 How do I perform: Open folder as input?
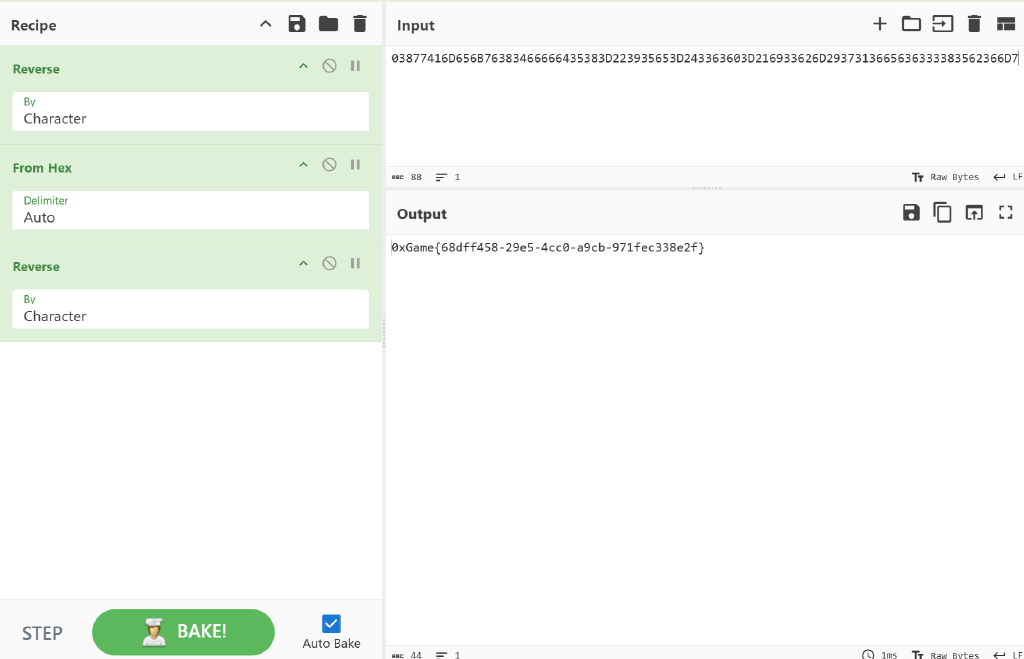click(911, 24)
